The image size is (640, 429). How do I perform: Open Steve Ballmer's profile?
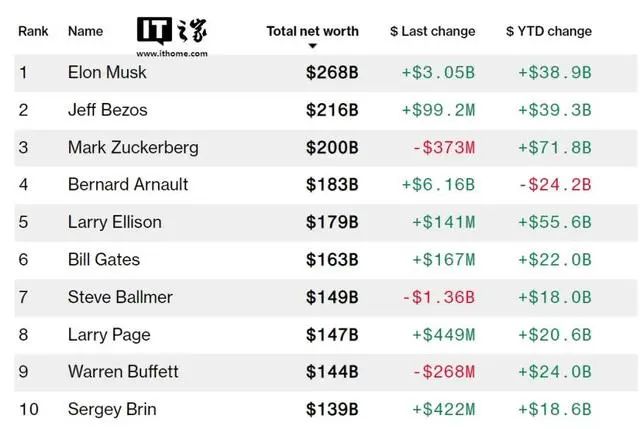pos(120,297)
